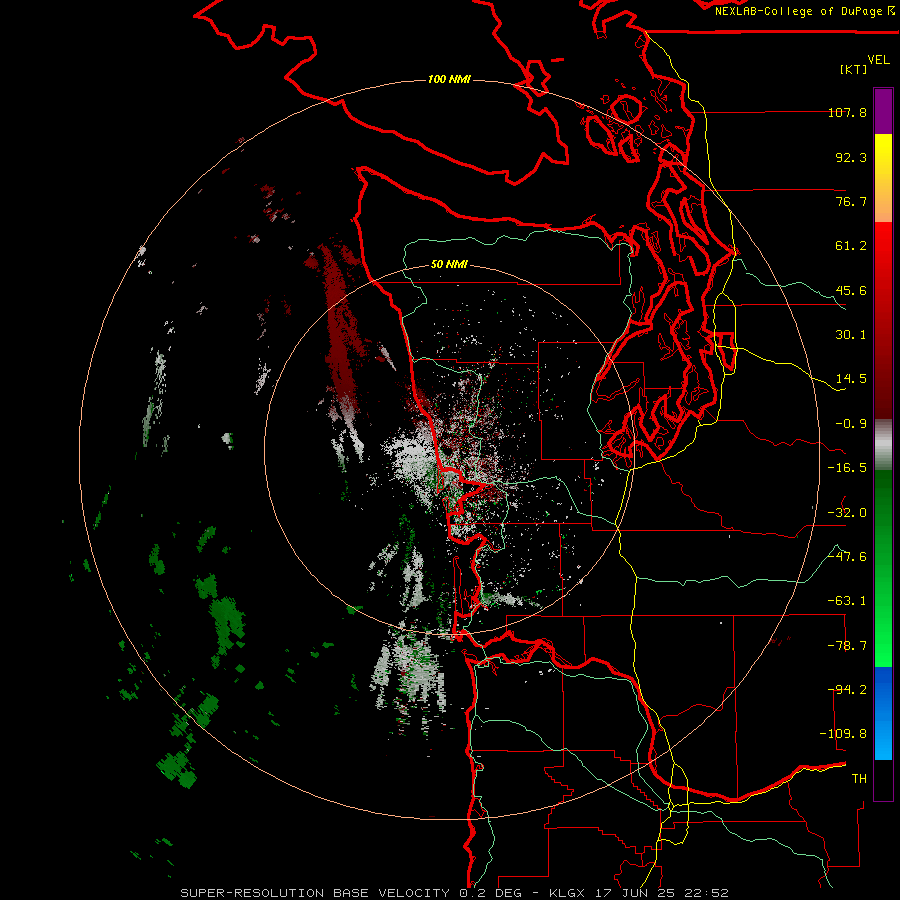Click the gray segment of velocity color bar
The image size is (900, 900).
click(x=883, y=442)
